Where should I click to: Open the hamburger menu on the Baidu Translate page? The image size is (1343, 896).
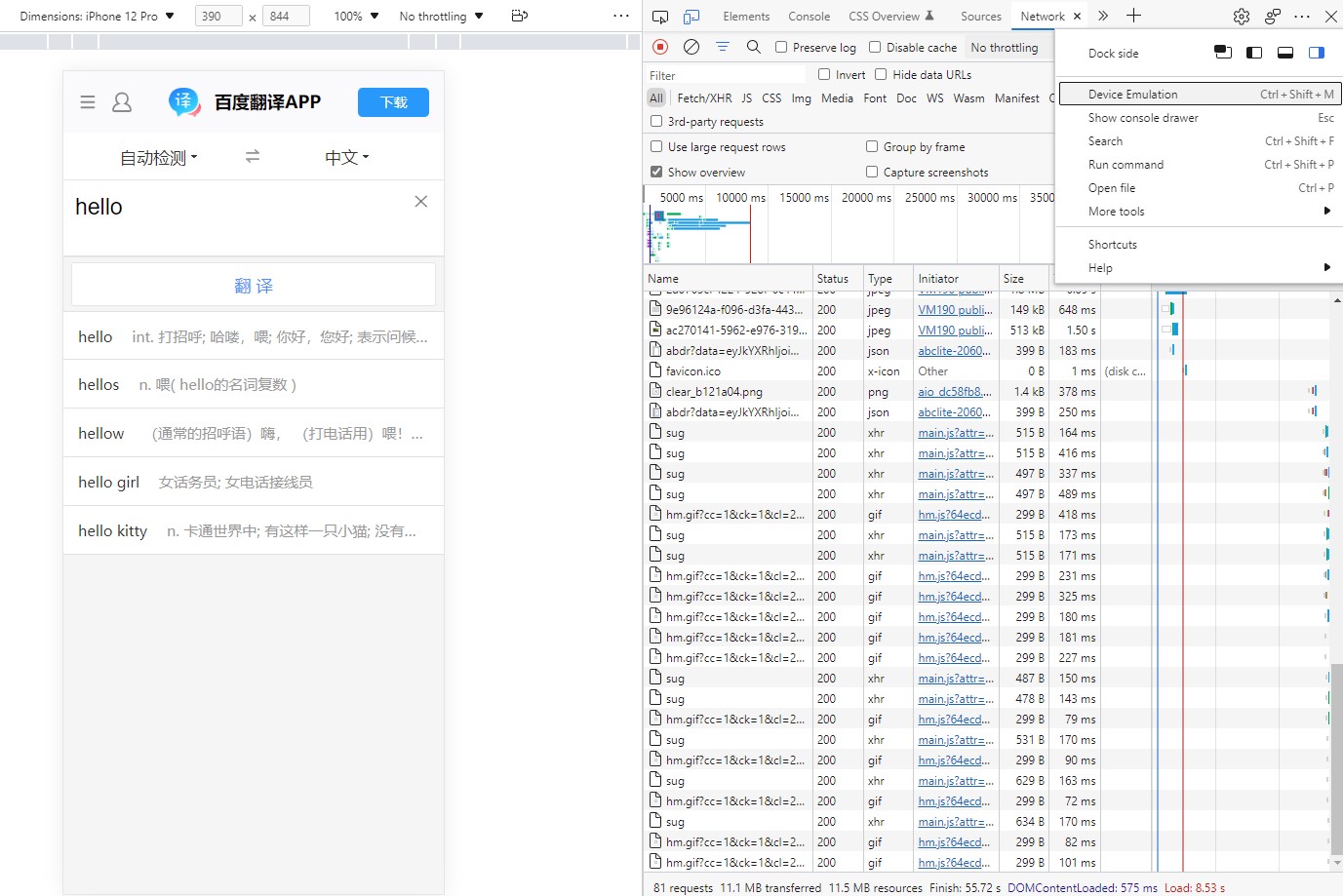pos(88,102)
